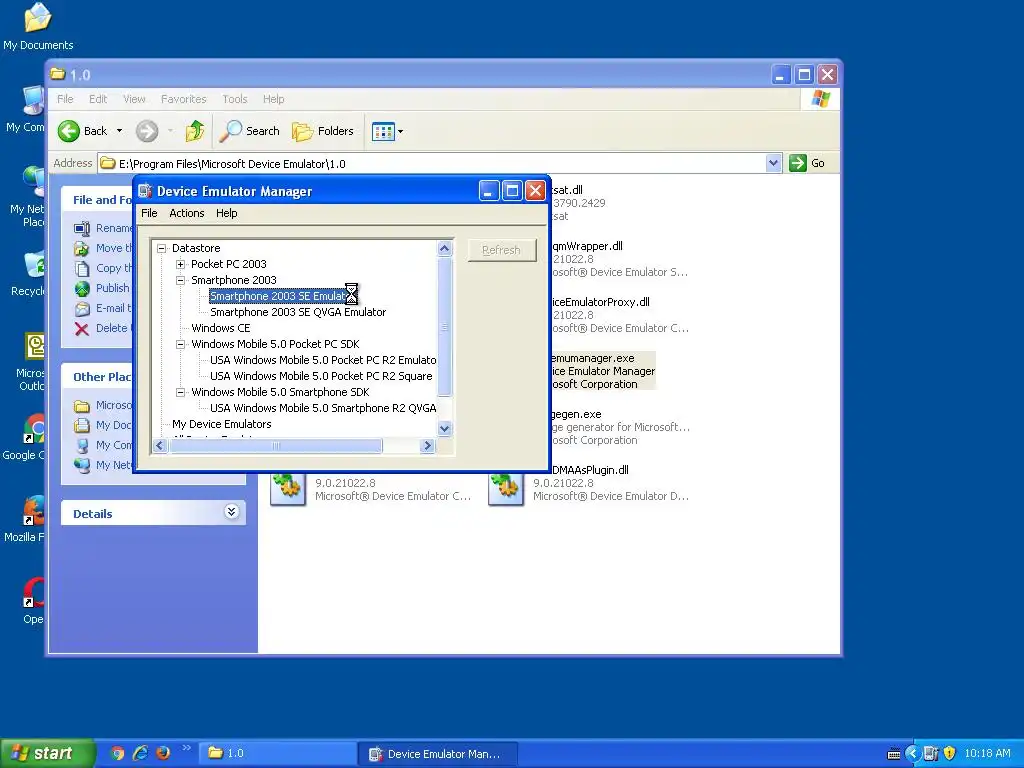The width and height of the screenshot is (1024, 768).
Task: Click the tree's vertical scrollbar up arrow
Action: pyautogui.click(x=445, y=248)
